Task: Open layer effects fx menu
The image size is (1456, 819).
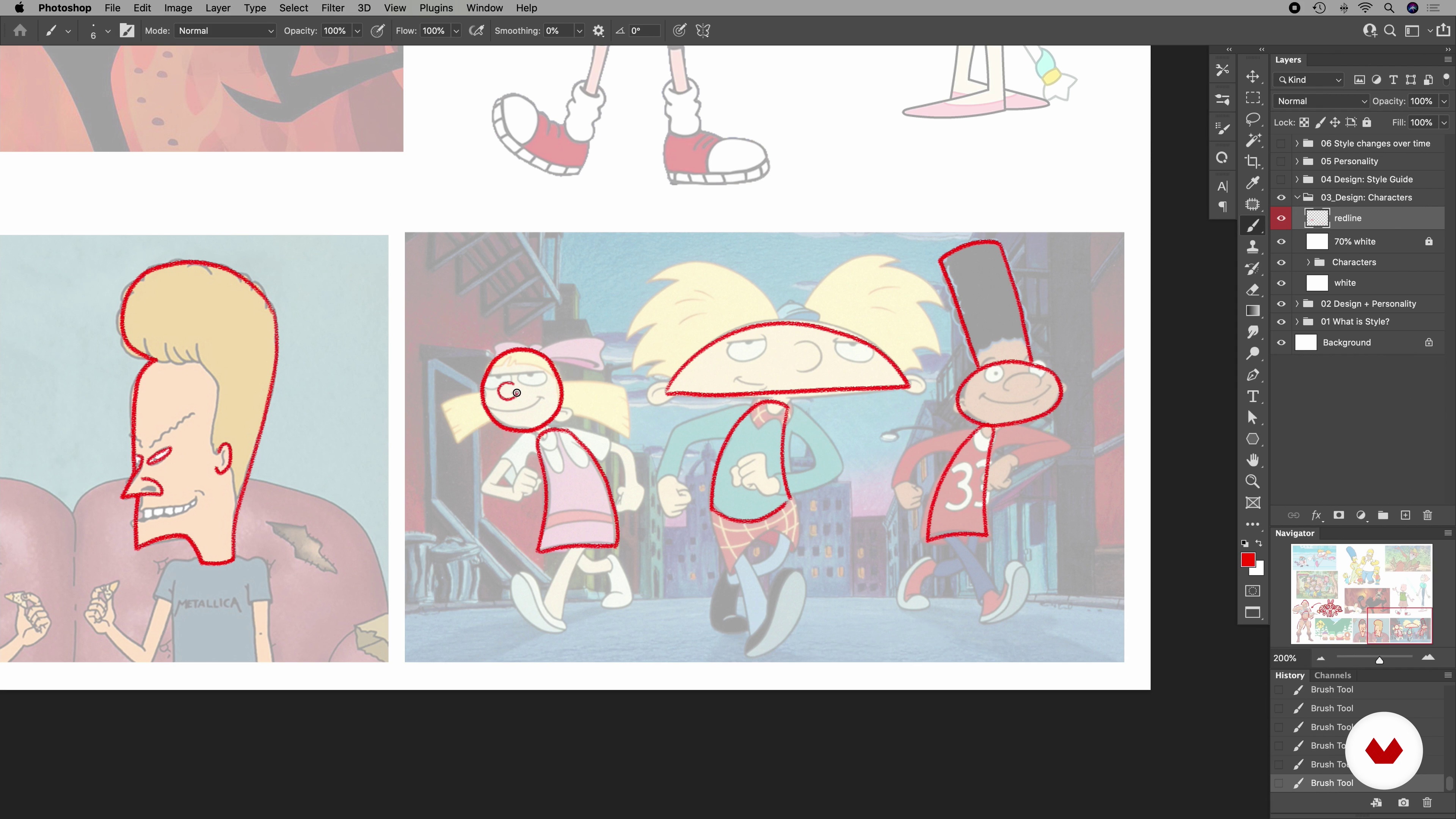Action: point(1316,516)
